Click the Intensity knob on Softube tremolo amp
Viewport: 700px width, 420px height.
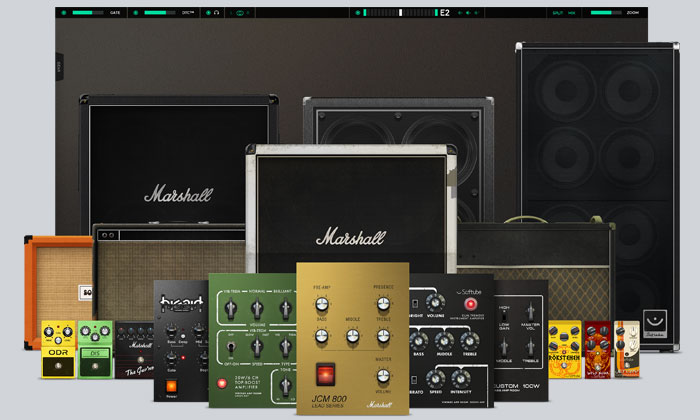tap(461, 379)
